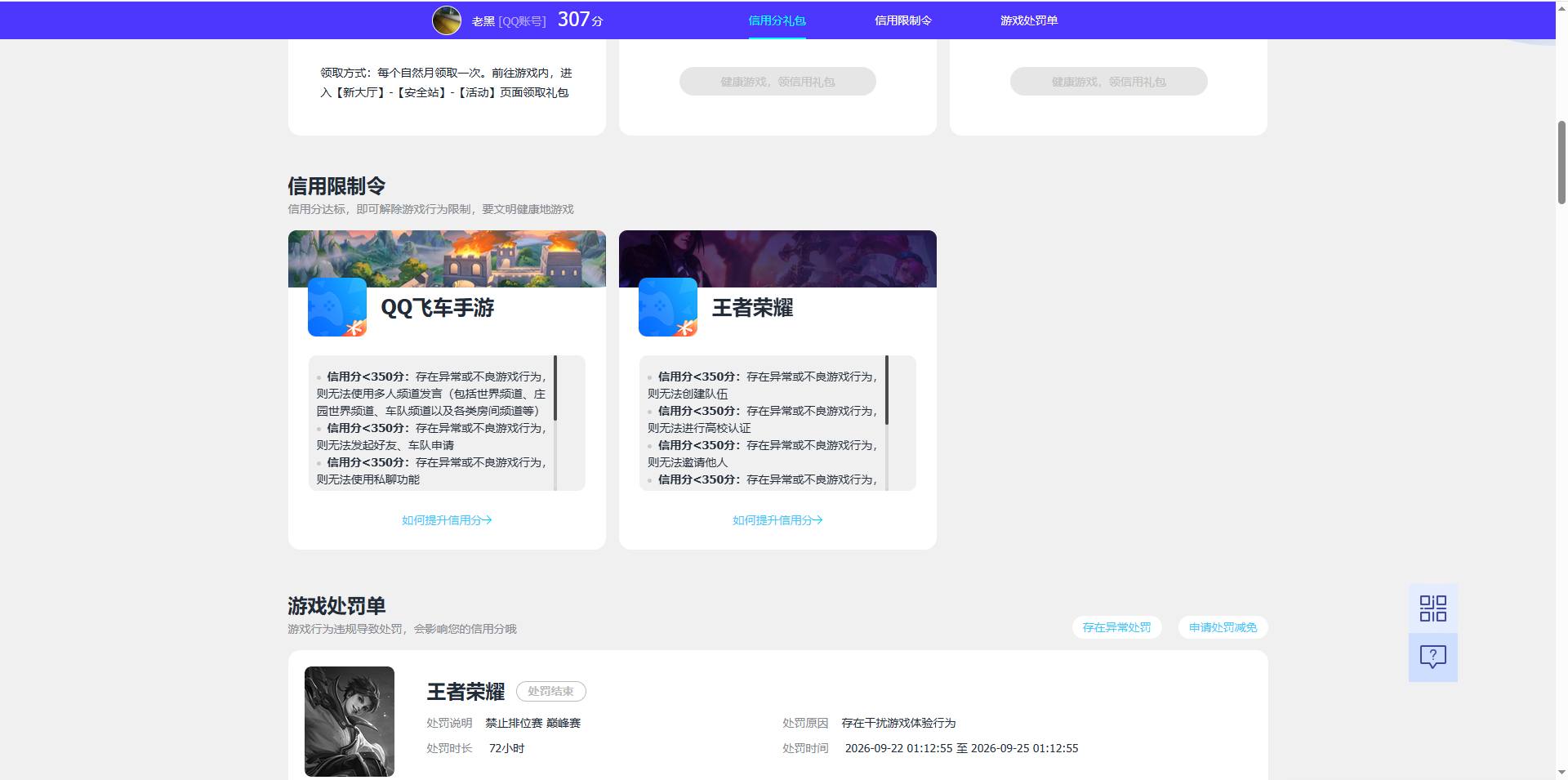Screen dimensions: 1568x780
Task: Click the 存在干扰游戏体验行为 penalty reason
Action: point(898,723)
